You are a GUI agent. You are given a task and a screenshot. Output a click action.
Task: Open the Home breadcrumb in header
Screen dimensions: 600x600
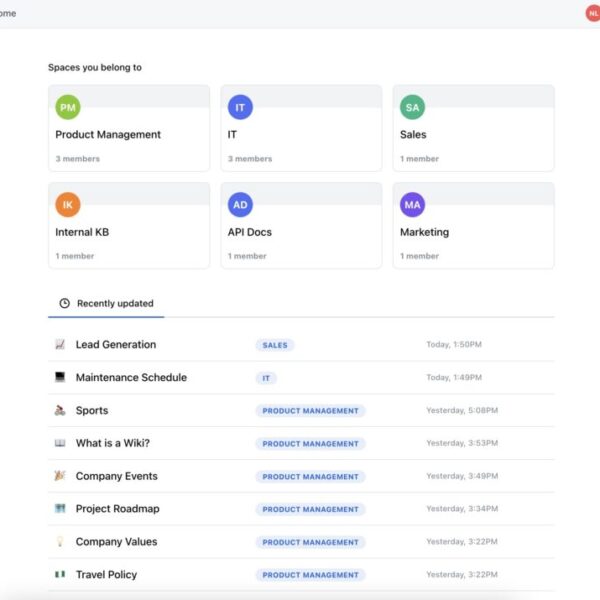pyautogui.click(x=8, y=13)
